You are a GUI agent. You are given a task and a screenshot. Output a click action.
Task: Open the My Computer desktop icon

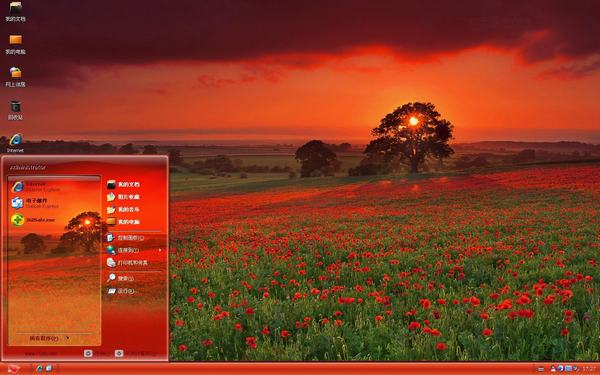click(15, 44)
